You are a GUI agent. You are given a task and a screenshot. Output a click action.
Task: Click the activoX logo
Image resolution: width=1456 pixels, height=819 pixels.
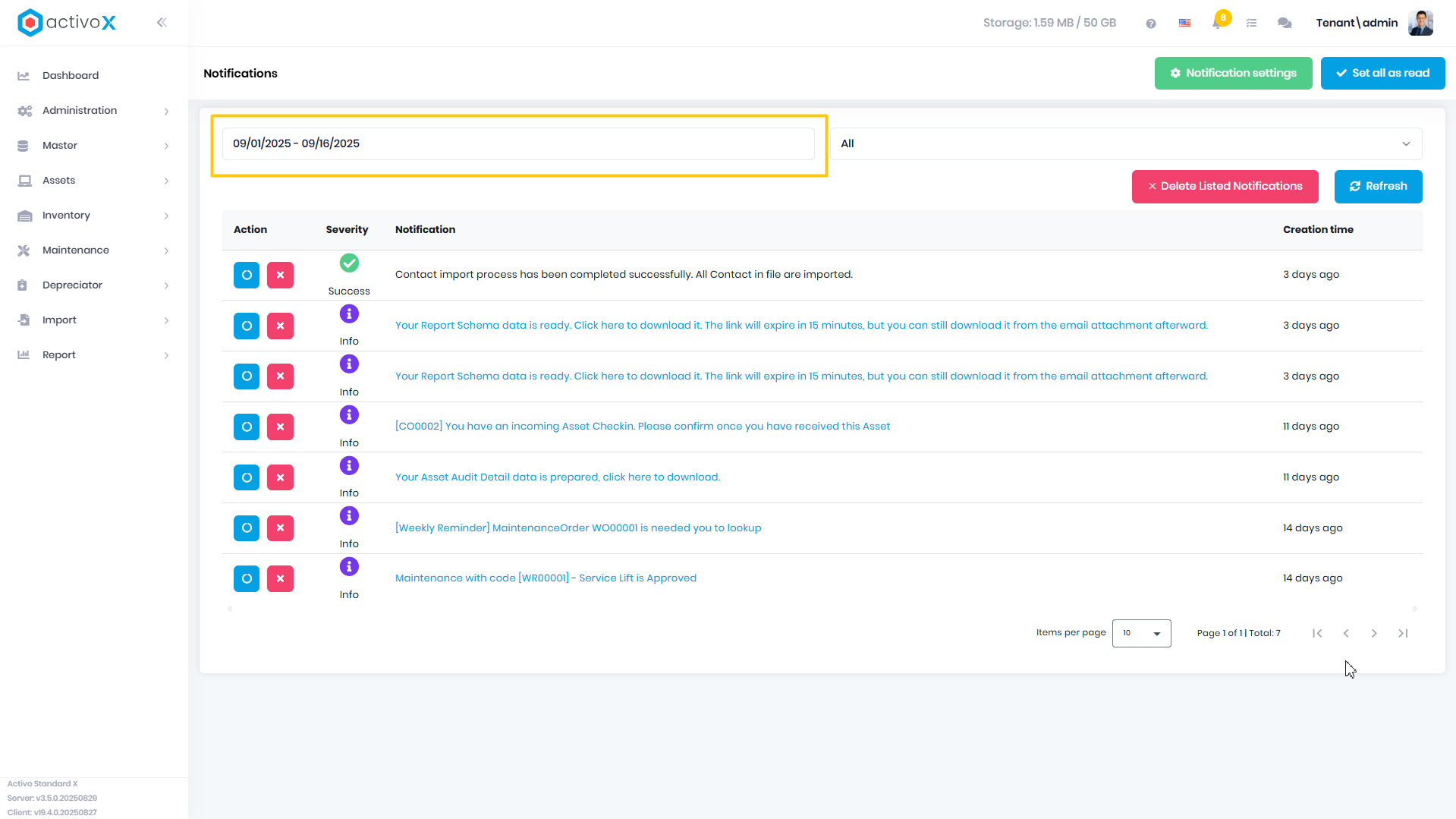[x=67, y=23]
